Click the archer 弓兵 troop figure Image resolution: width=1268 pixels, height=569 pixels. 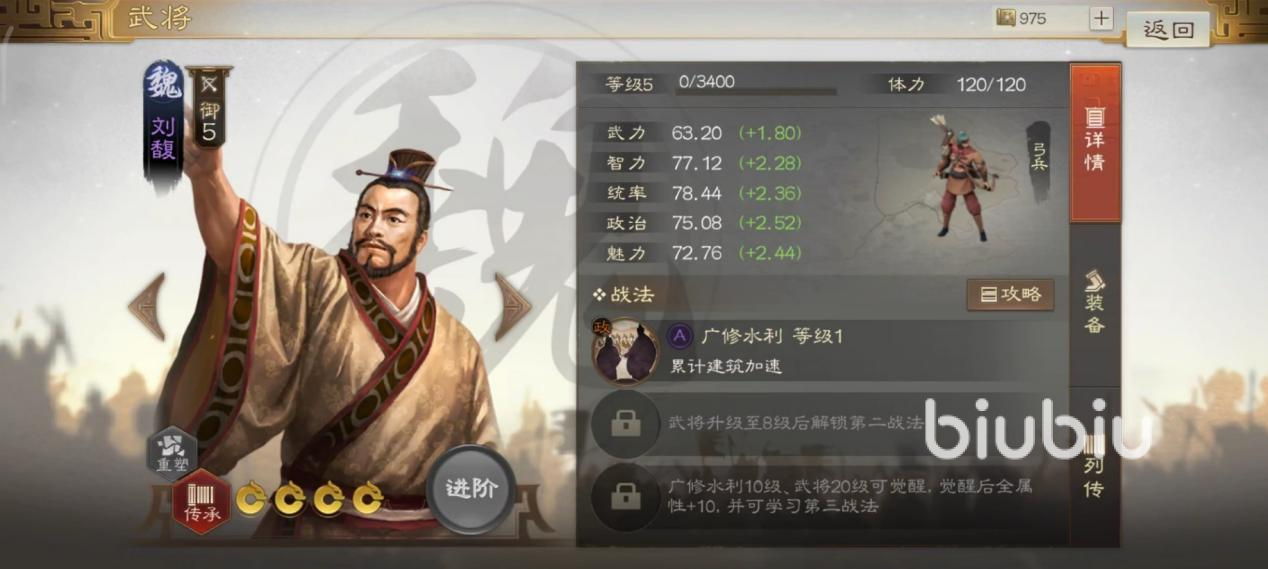[960, 176]
